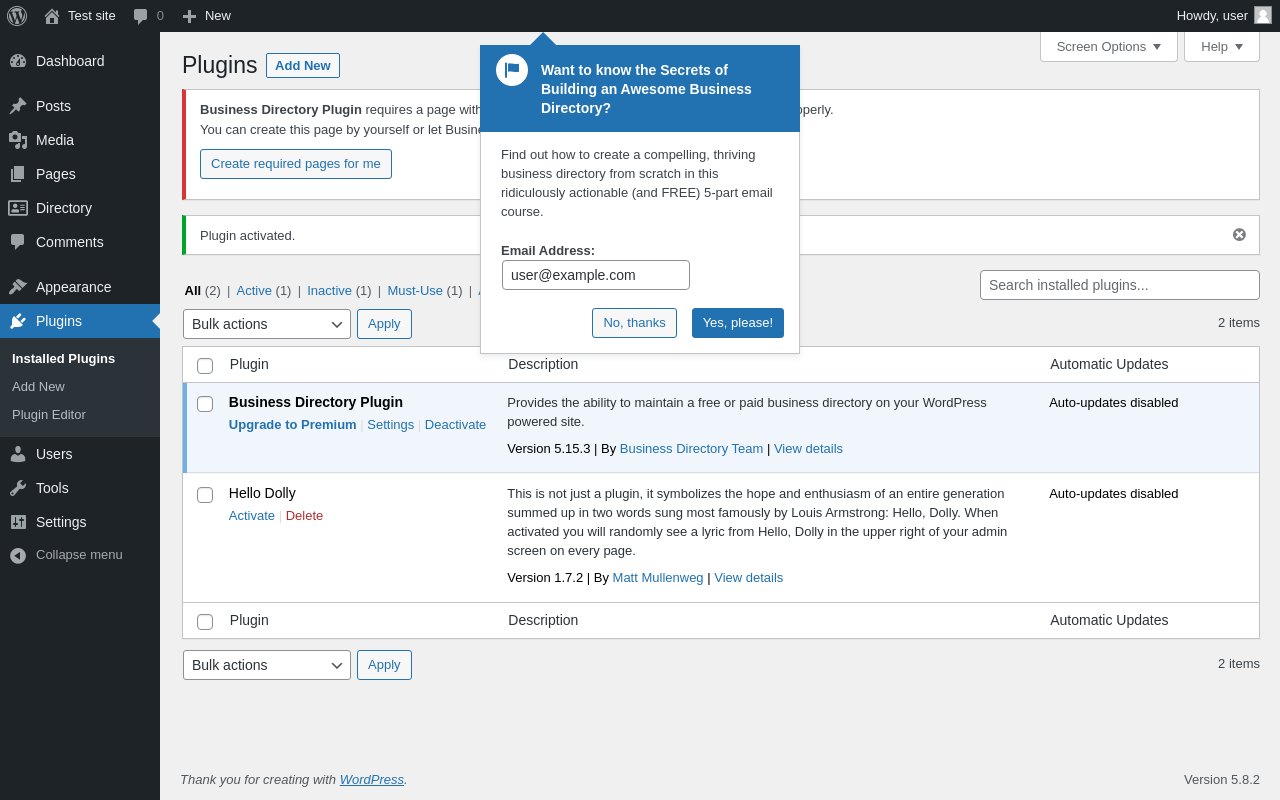Tick the Hello Dolly checkbox
This screenshot has width=1280, height=800.
point(205,495)
